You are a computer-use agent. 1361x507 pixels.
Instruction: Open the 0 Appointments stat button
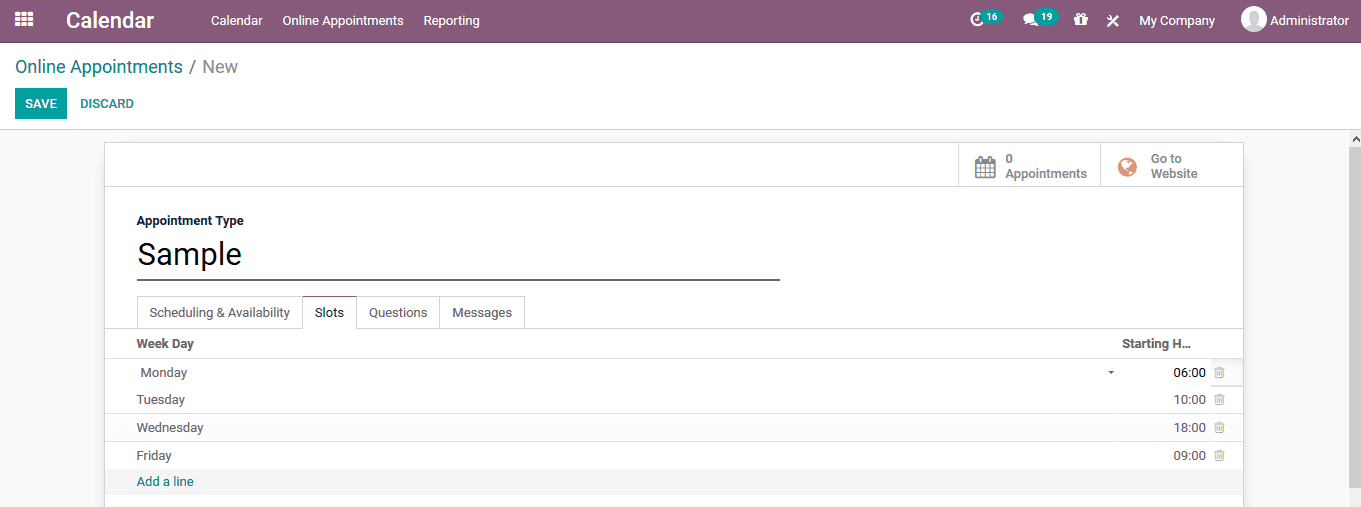(x=1029, y=166)
